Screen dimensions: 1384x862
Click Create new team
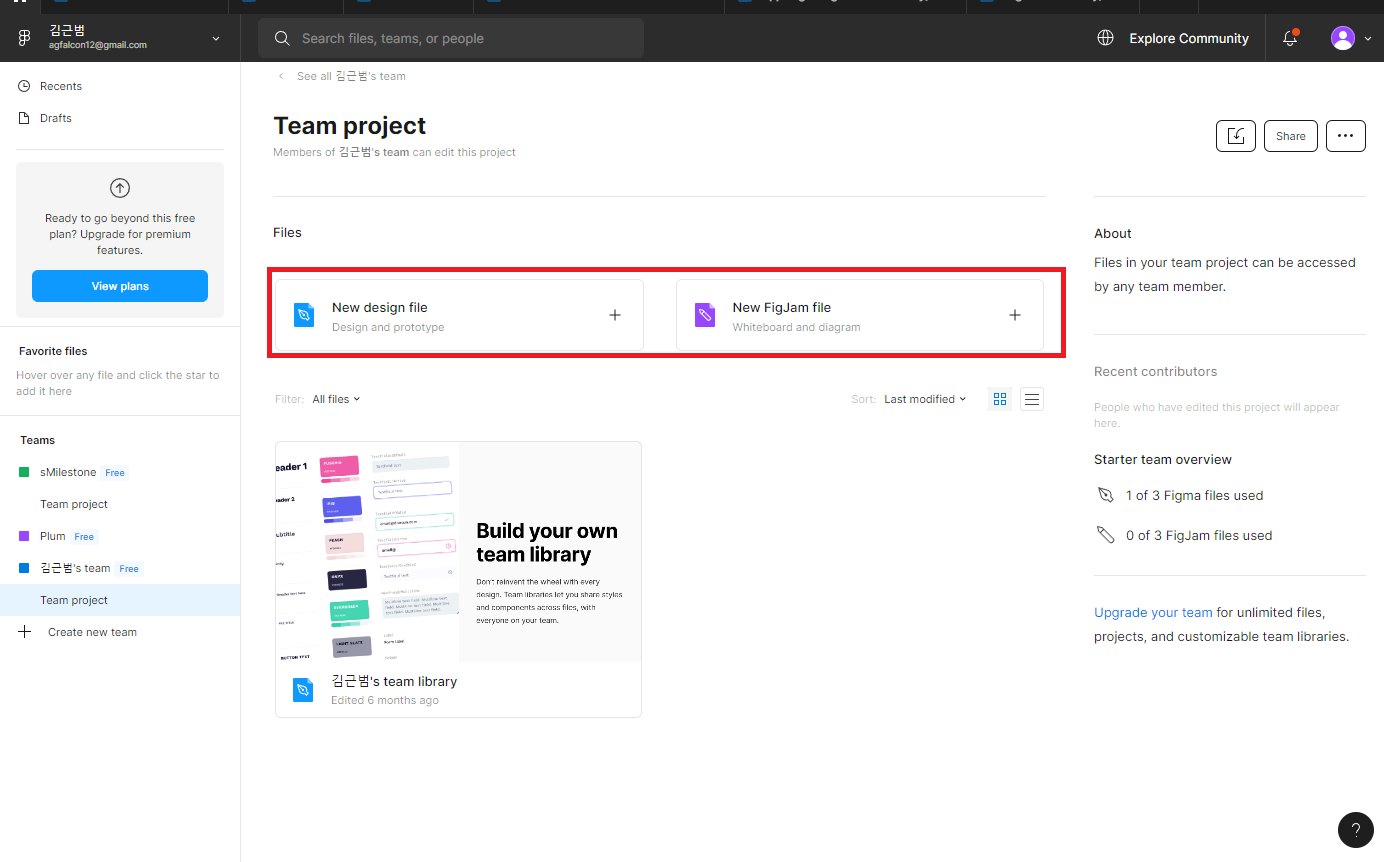[x=92, y=632]
